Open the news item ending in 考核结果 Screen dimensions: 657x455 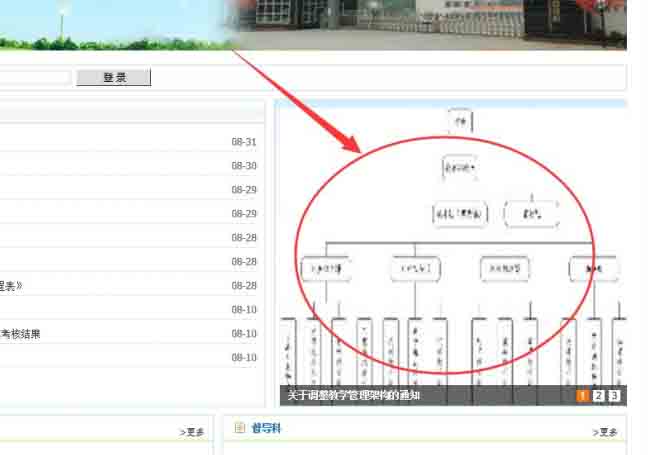click(x=20, y=334)
